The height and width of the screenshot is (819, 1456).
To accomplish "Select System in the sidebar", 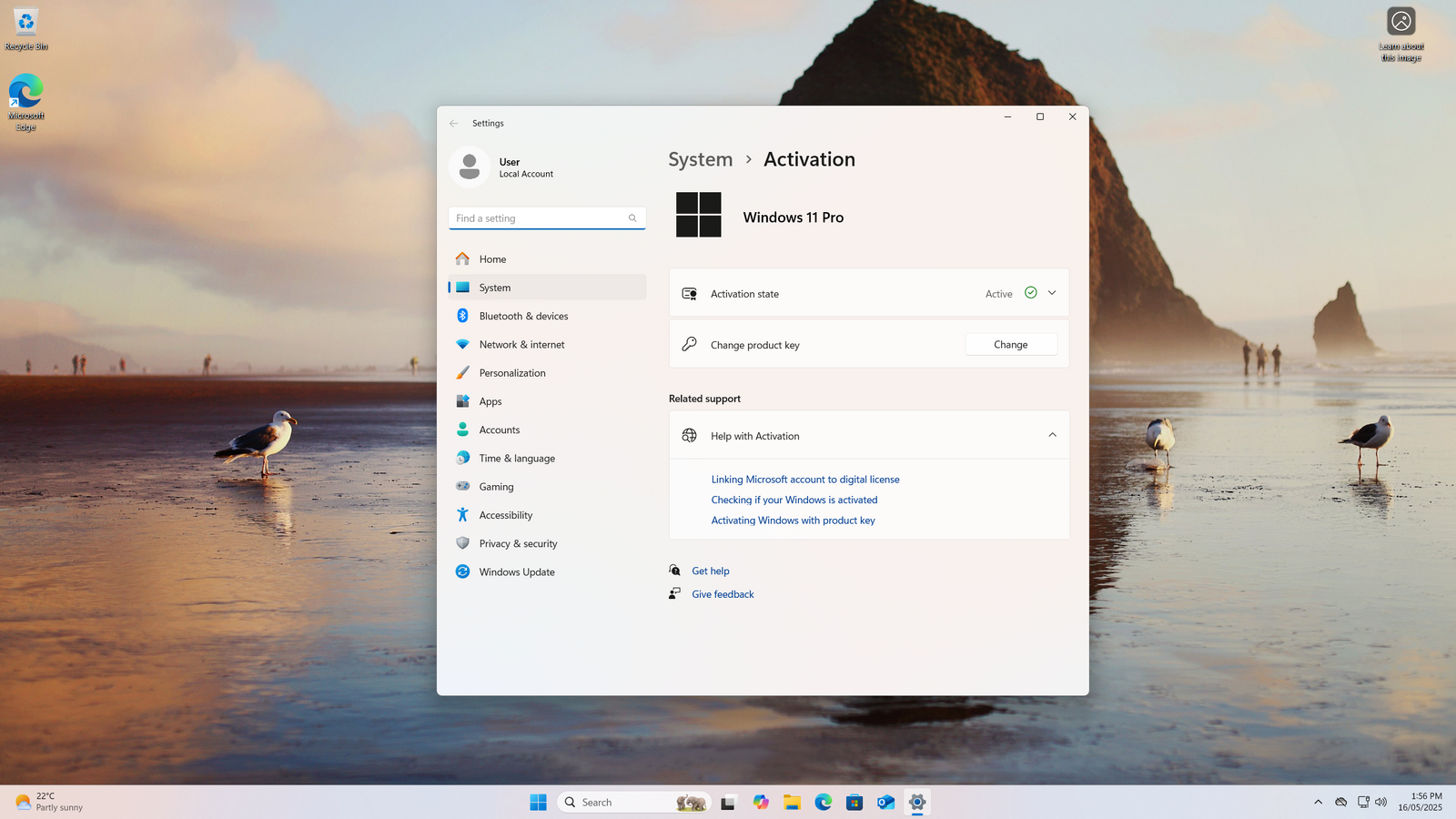I will click(547, 288).
